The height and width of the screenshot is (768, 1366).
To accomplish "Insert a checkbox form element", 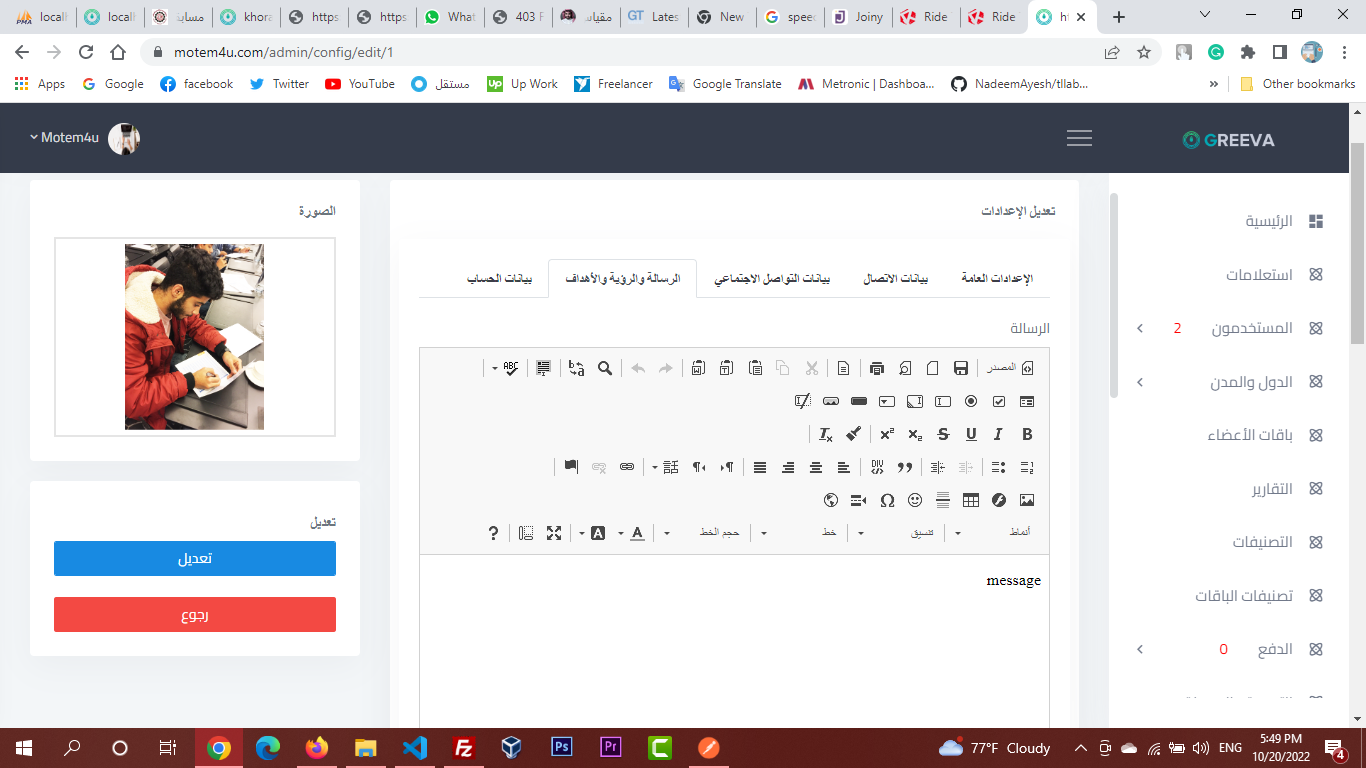I will pyautogui.click(x=999, y=402).
